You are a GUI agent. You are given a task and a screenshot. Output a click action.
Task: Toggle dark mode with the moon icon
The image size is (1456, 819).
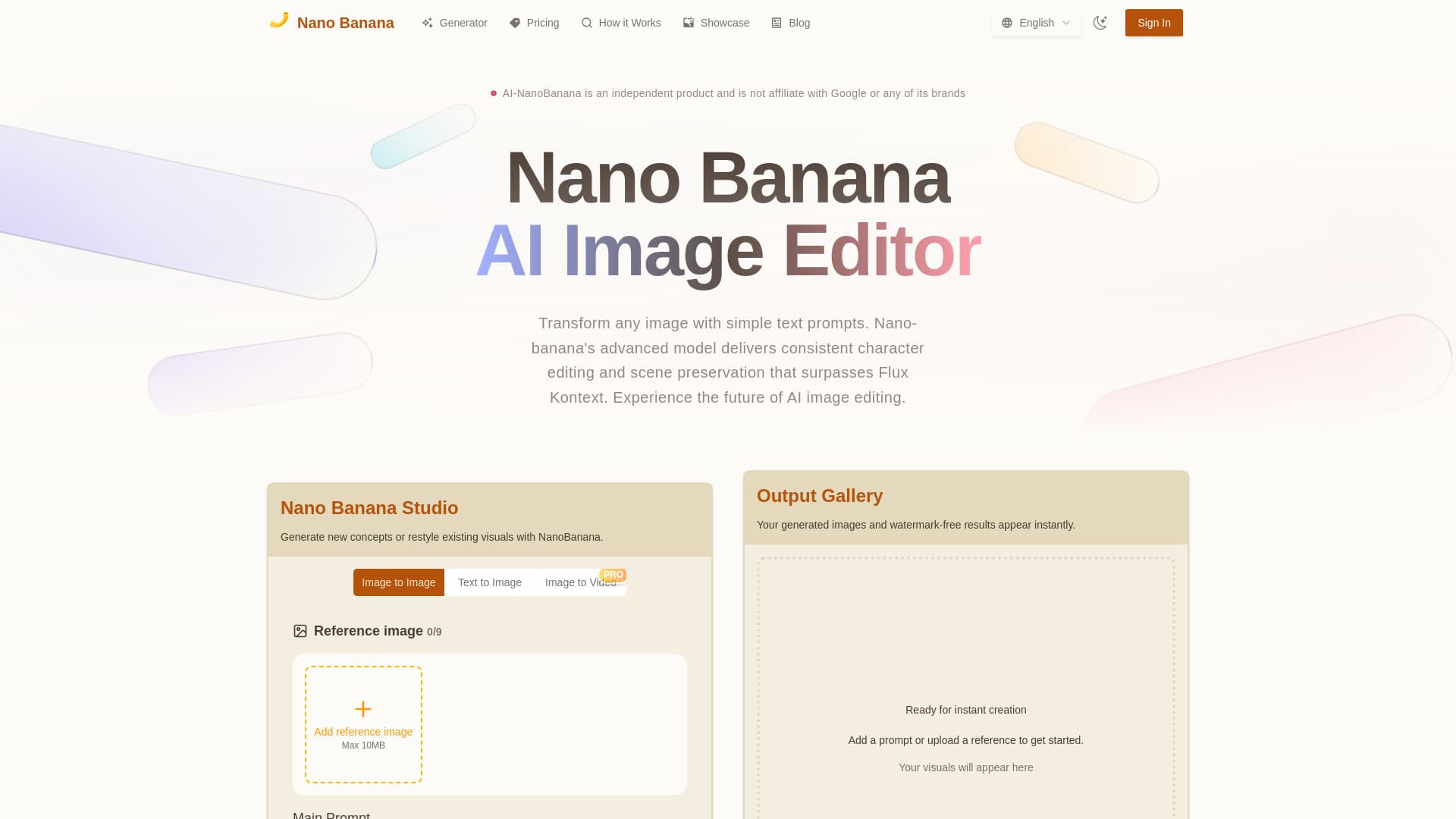1100,23
